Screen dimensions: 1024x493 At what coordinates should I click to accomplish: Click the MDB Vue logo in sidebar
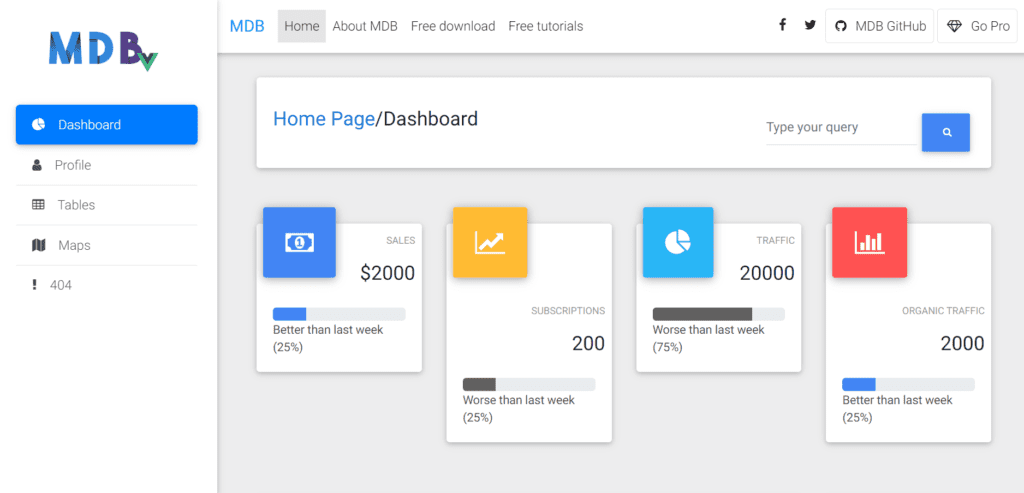(x=103, y=50)
